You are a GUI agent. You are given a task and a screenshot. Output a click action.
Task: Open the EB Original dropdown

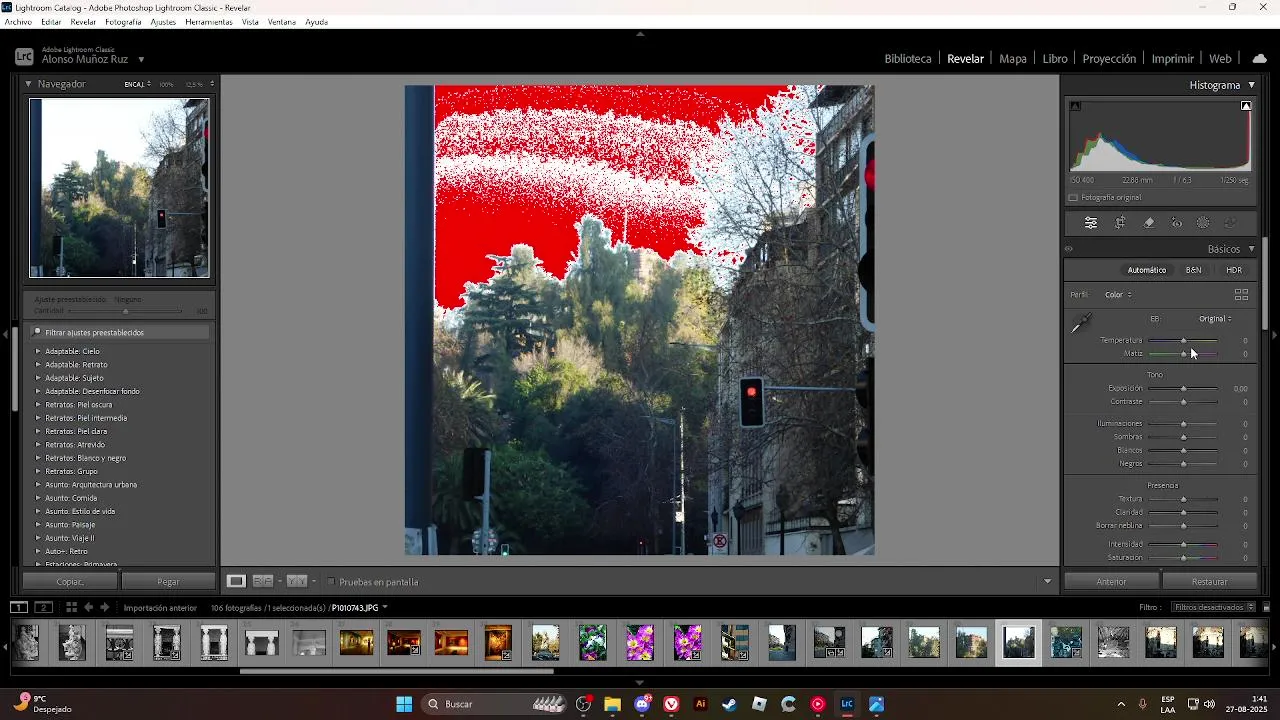(x=1216, y=319)
